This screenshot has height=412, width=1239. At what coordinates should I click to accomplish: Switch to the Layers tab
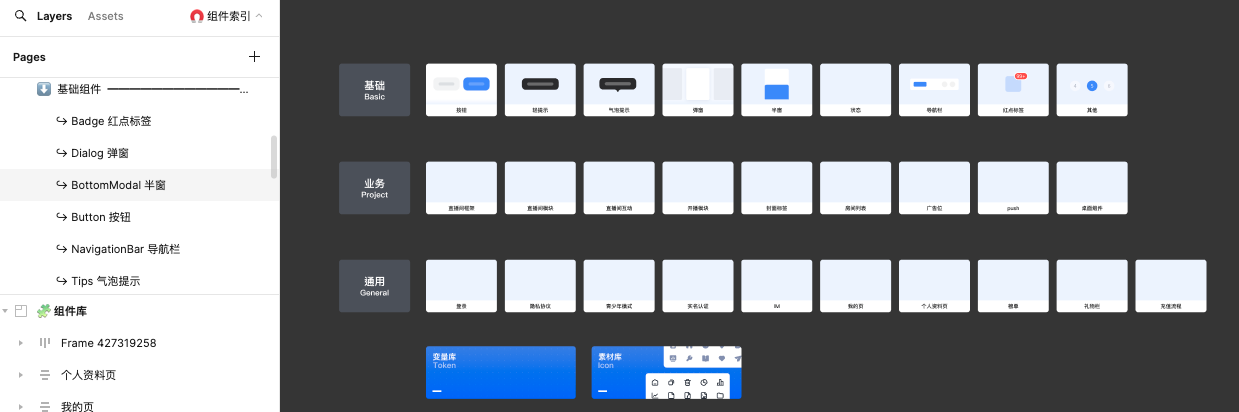(x=54, y=16)
